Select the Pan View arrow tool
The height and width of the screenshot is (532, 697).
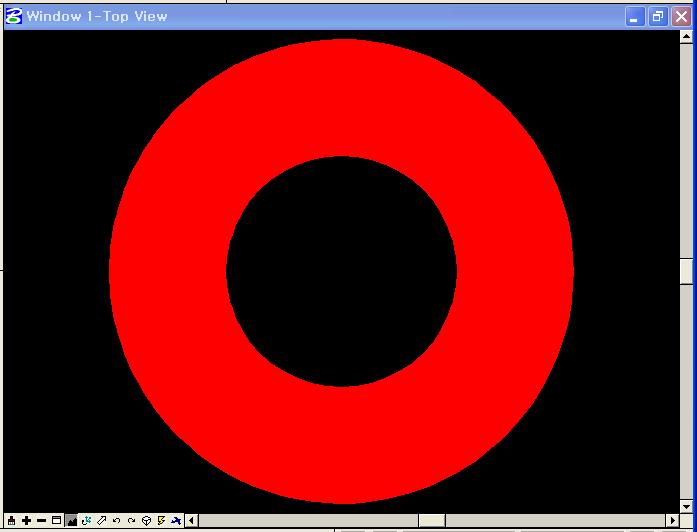coord(101,521)
